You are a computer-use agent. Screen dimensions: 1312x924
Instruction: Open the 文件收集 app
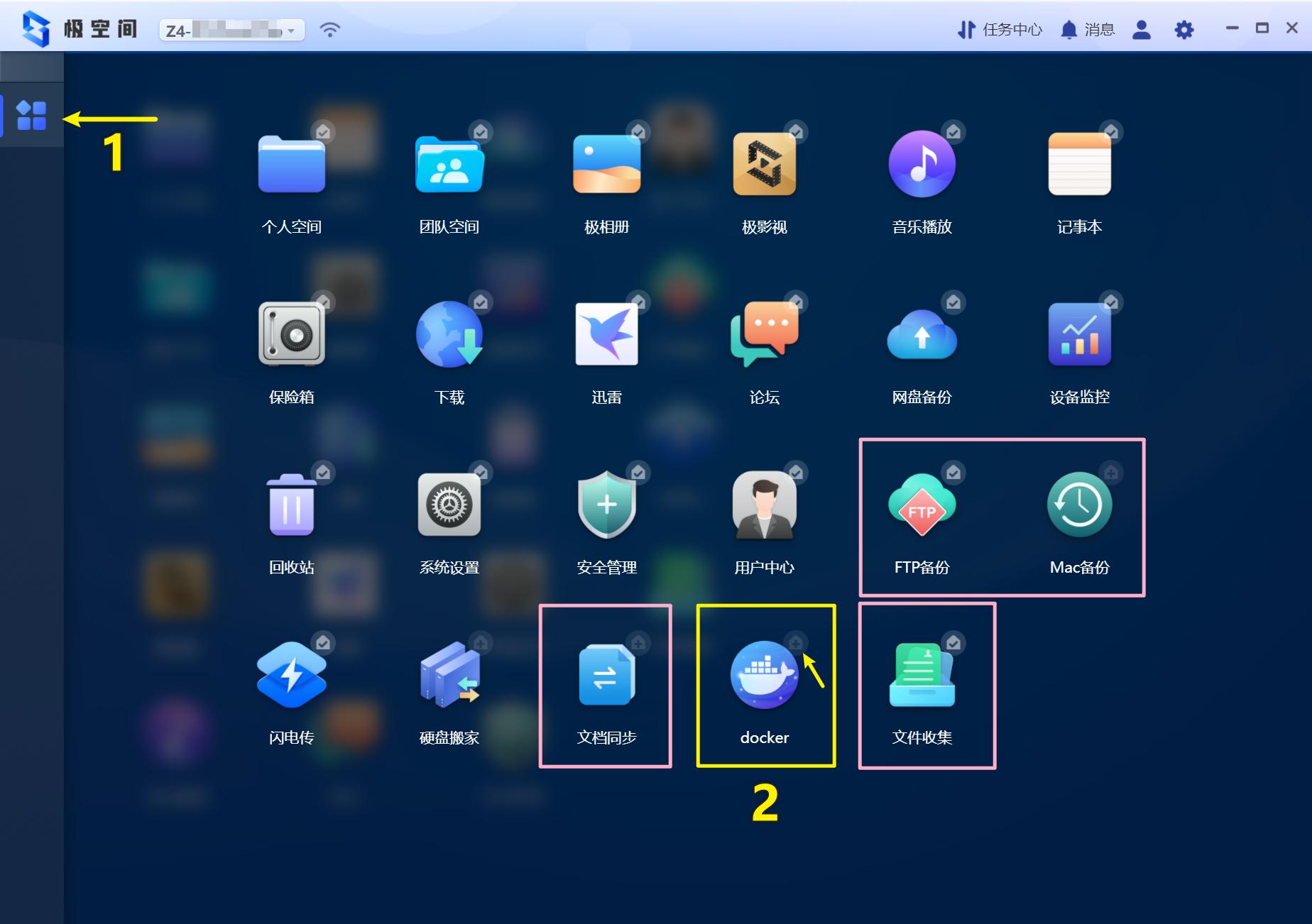coord(922,676)
